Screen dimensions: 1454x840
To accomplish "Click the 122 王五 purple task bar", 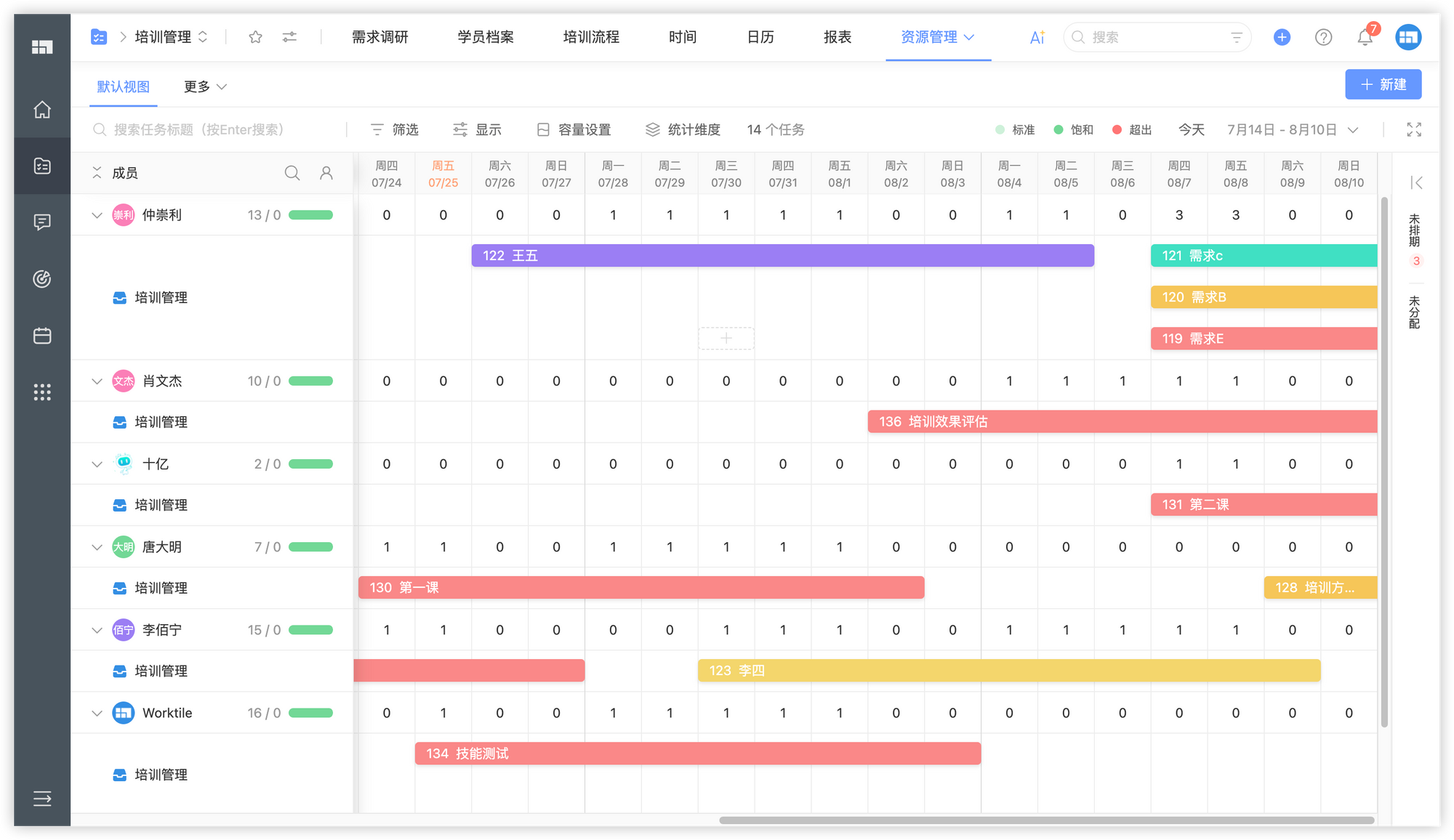I will pyautogui.click(x=782, y=256).
